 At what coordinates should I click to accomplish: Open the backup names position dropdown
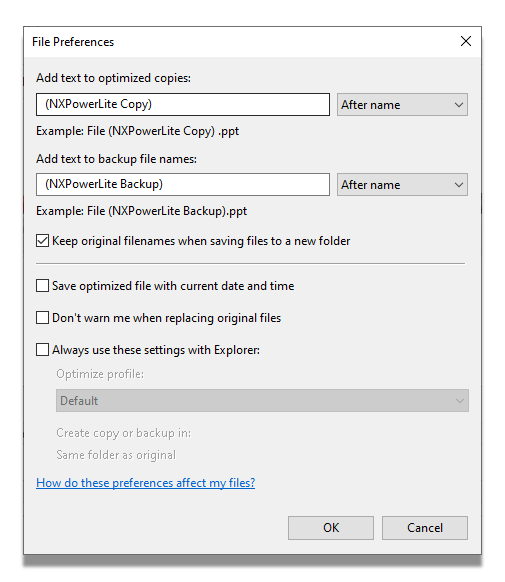[x=402, y=184]
